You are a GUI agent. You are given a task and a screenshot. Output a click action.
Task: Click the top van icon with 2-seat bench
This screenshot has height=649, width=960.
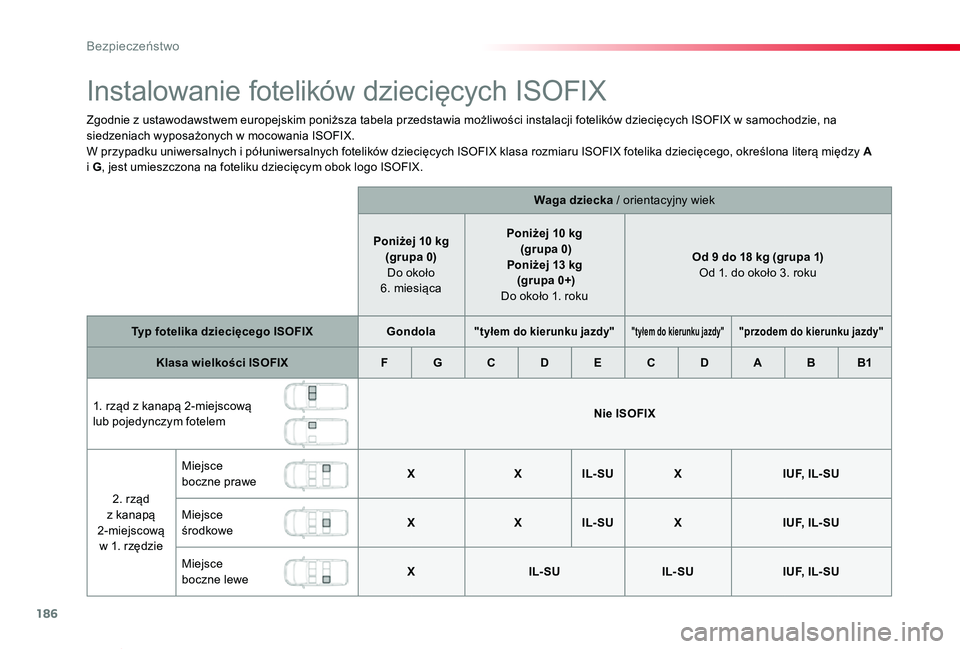(x=317, y=396)
